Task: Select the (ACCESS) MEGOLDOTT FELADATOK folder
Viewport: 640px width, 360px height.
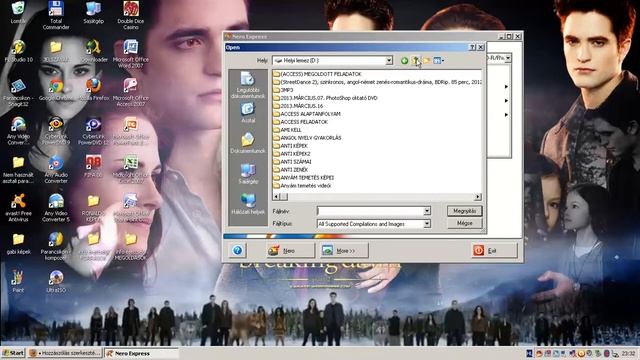Action: point(317,74)
